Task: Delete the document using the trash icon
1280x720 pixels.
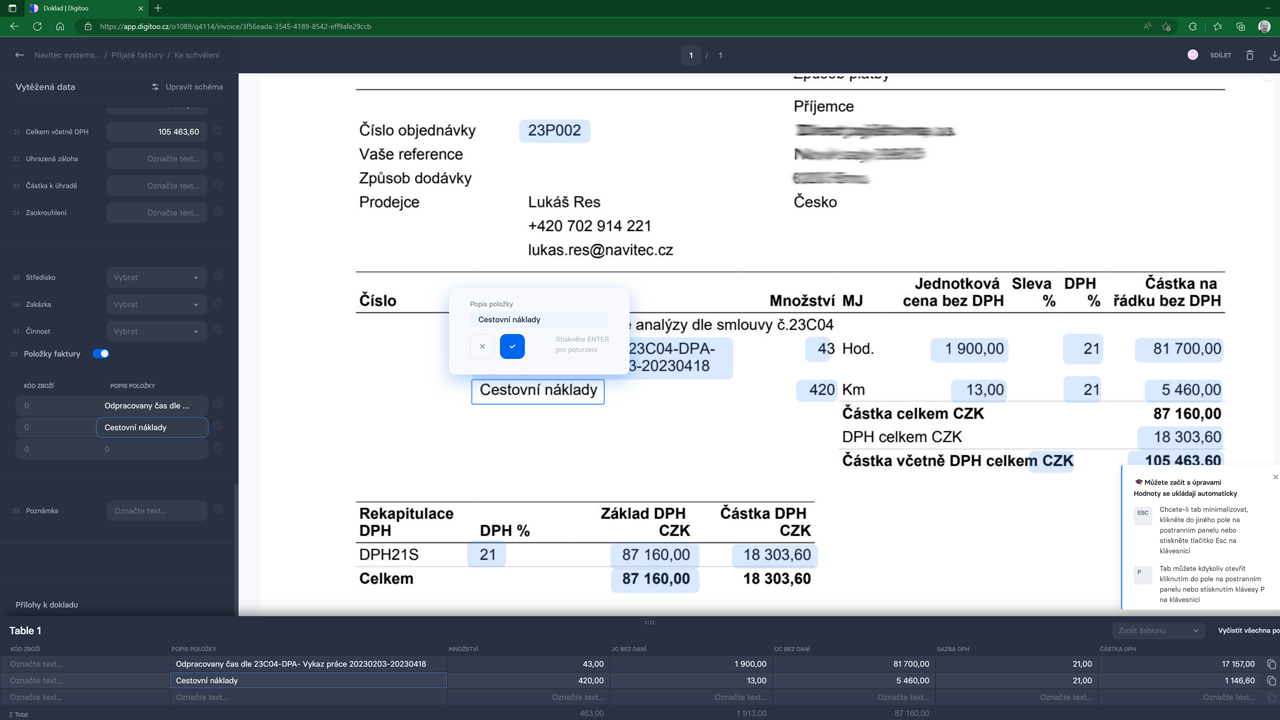Action: (x=1249, y=55)
